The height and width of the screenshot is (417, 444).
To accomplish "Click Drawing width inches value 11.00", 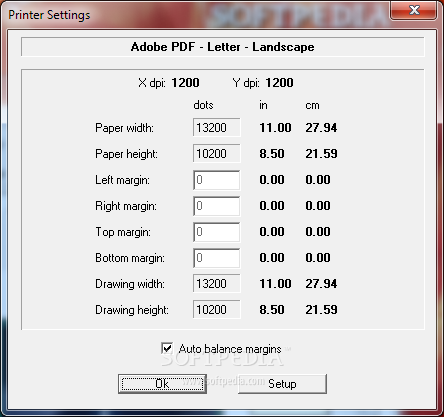I will pos(275,284).
